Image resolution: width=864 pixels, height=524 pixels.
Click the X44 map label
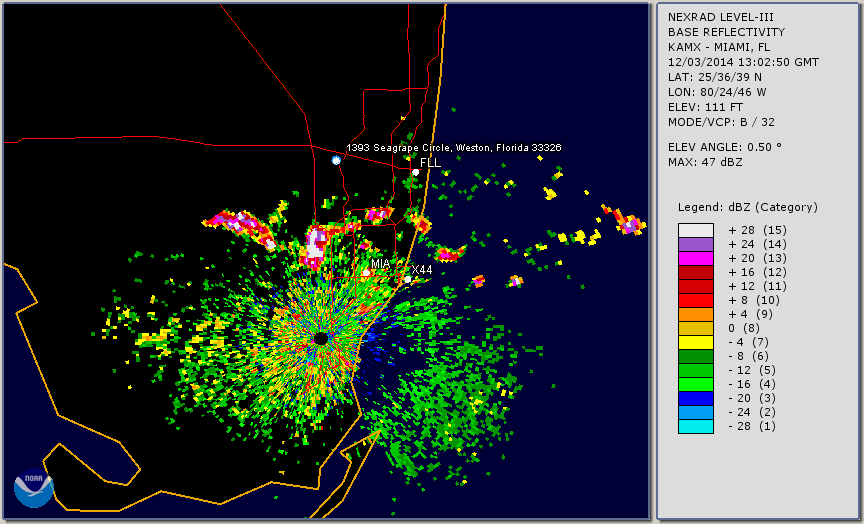(422, 270)
